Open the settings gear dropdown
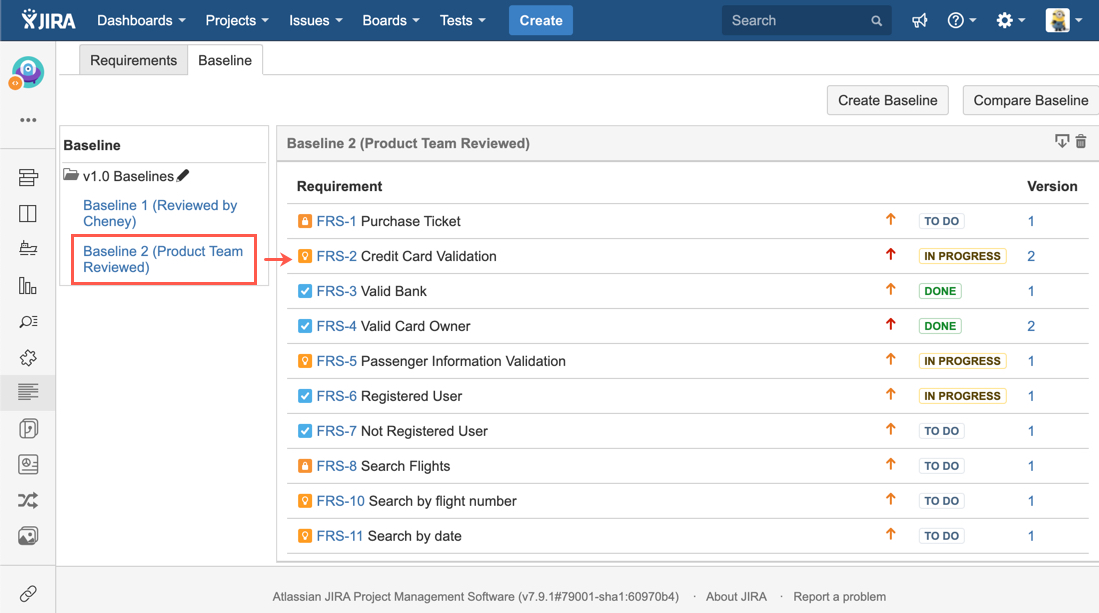 point(1010,21)
